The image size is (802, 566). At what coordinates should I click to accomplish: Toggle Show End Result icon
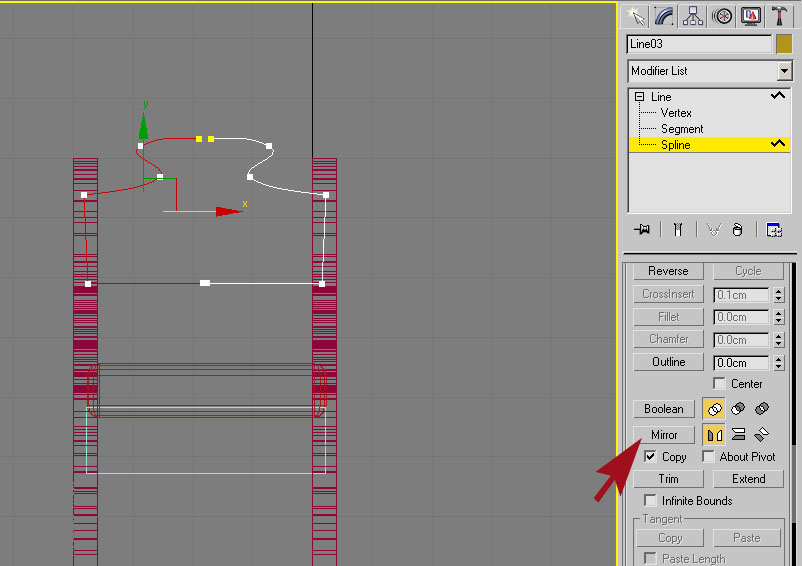point(678,230)
